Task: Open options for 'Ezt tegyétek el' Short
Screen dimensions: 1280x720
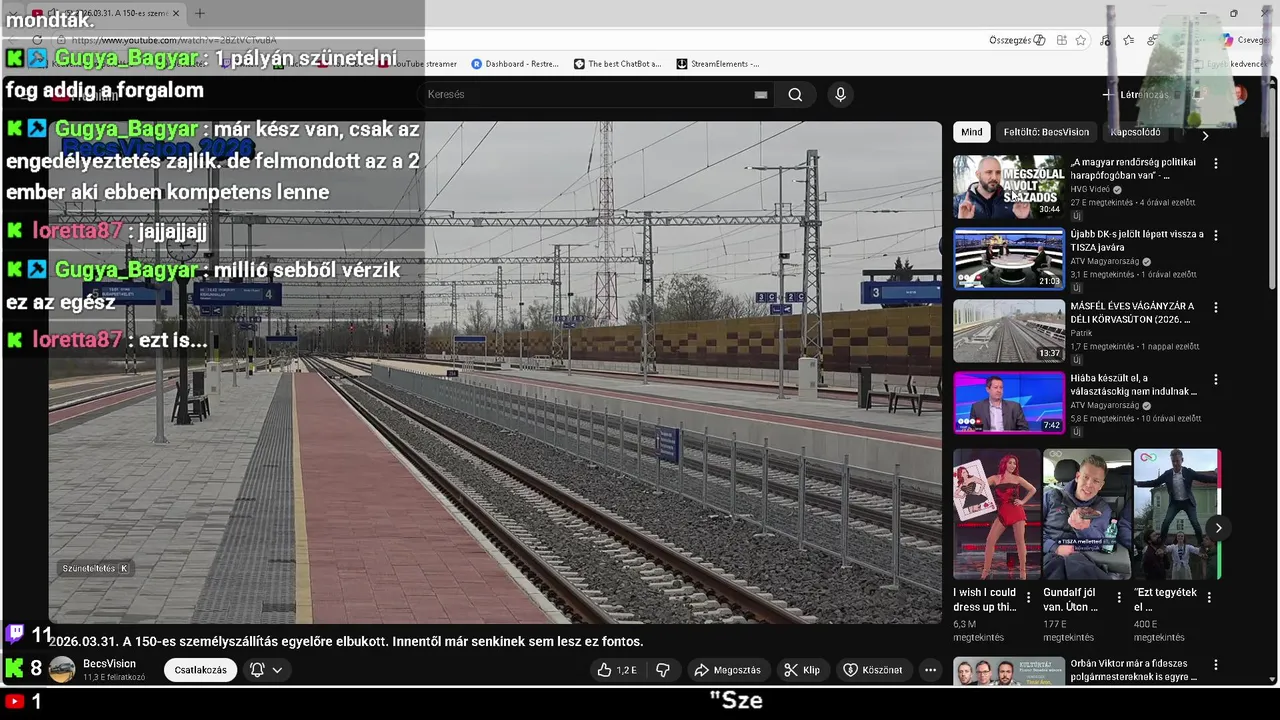Action: (1209, 597)
